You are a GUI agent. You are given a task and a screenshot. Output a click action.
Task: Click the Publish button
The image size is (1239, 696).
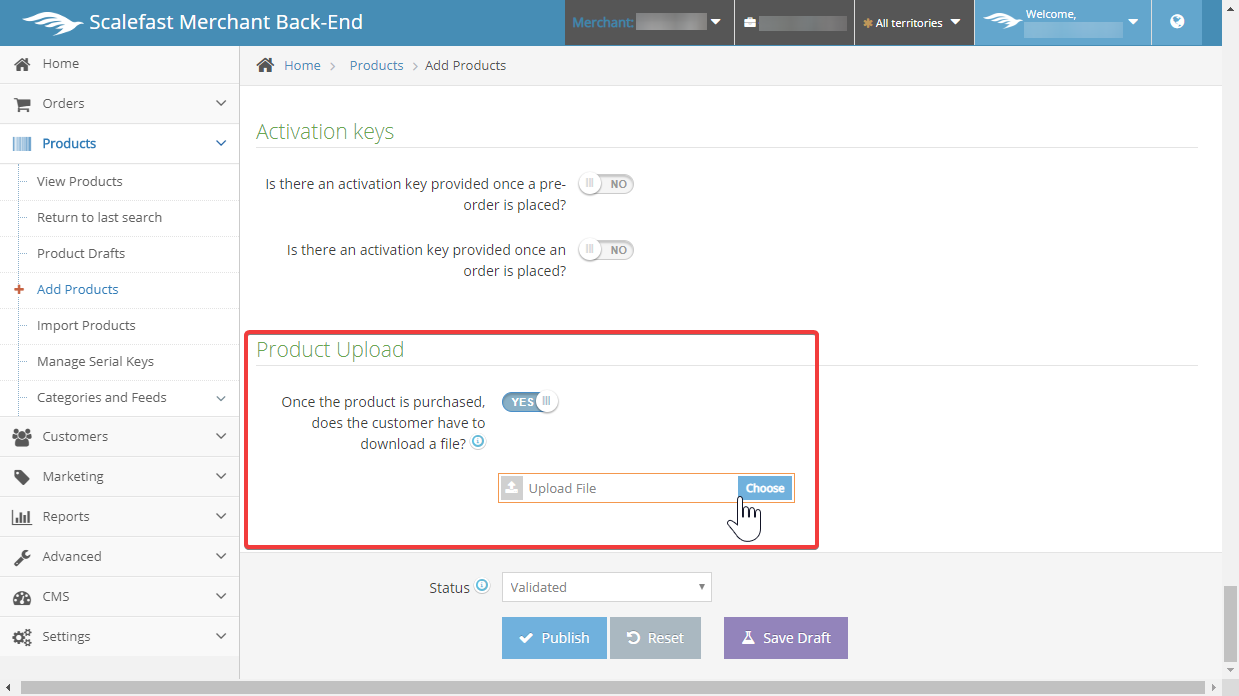(554, 638)
